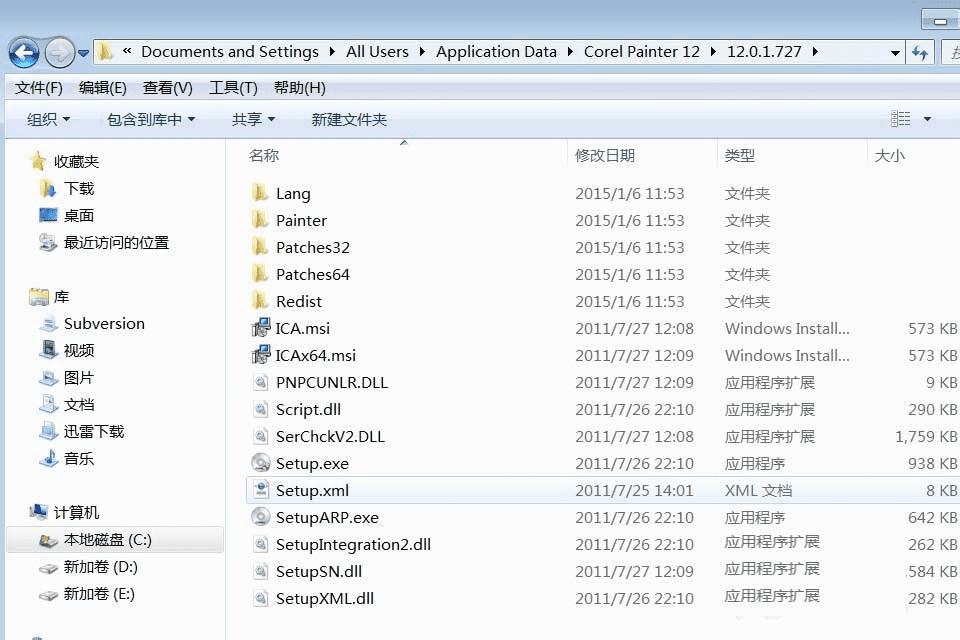Expand the 组织 dropdown menu
Image resolution: width=960 pixels, height=640 pixels.
coord(48,119)
